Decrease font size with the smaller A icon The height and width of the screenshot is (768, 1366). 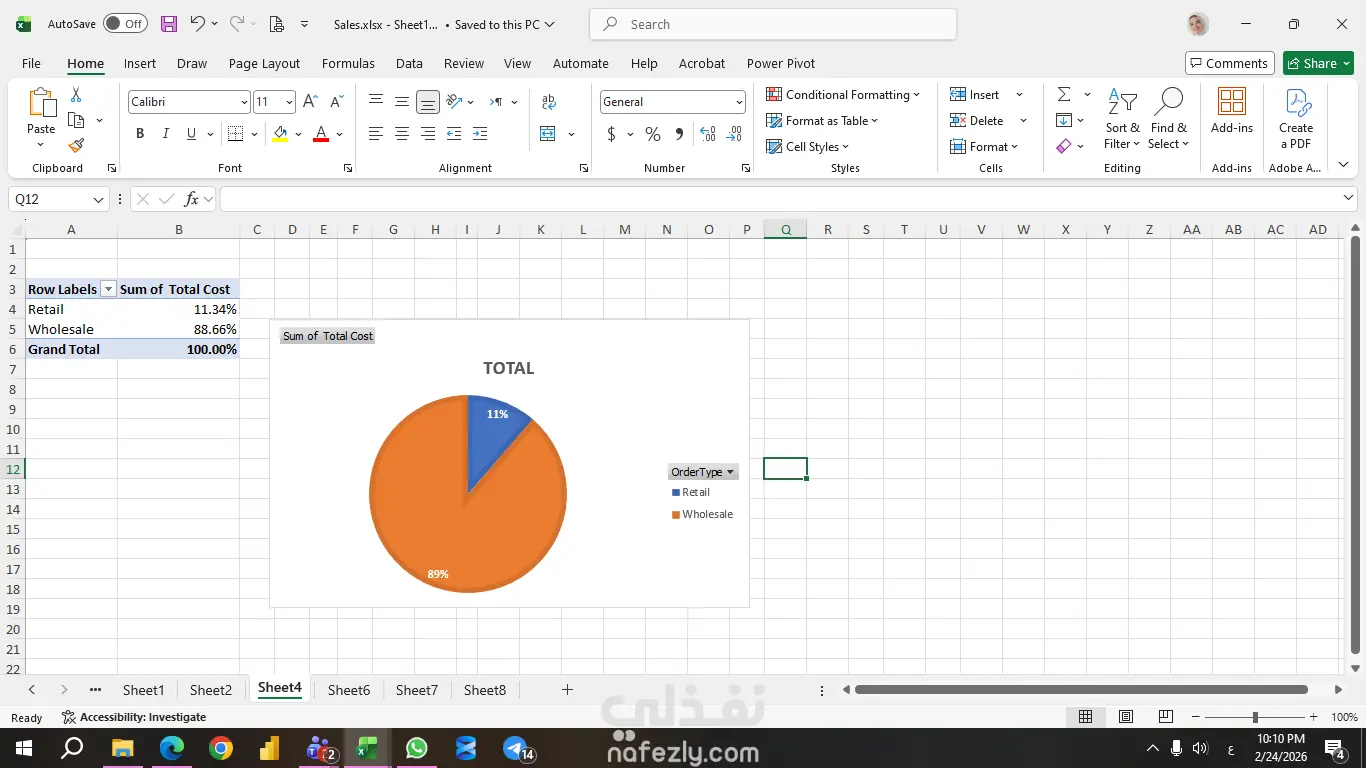pos(336,102)
